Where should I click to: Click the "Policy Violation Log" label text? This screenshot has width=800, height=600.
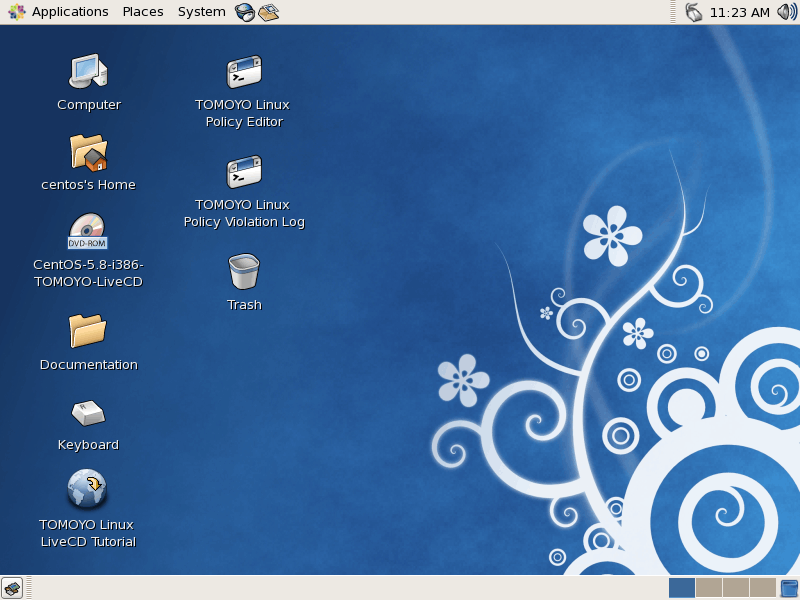(x=244, y=222)
